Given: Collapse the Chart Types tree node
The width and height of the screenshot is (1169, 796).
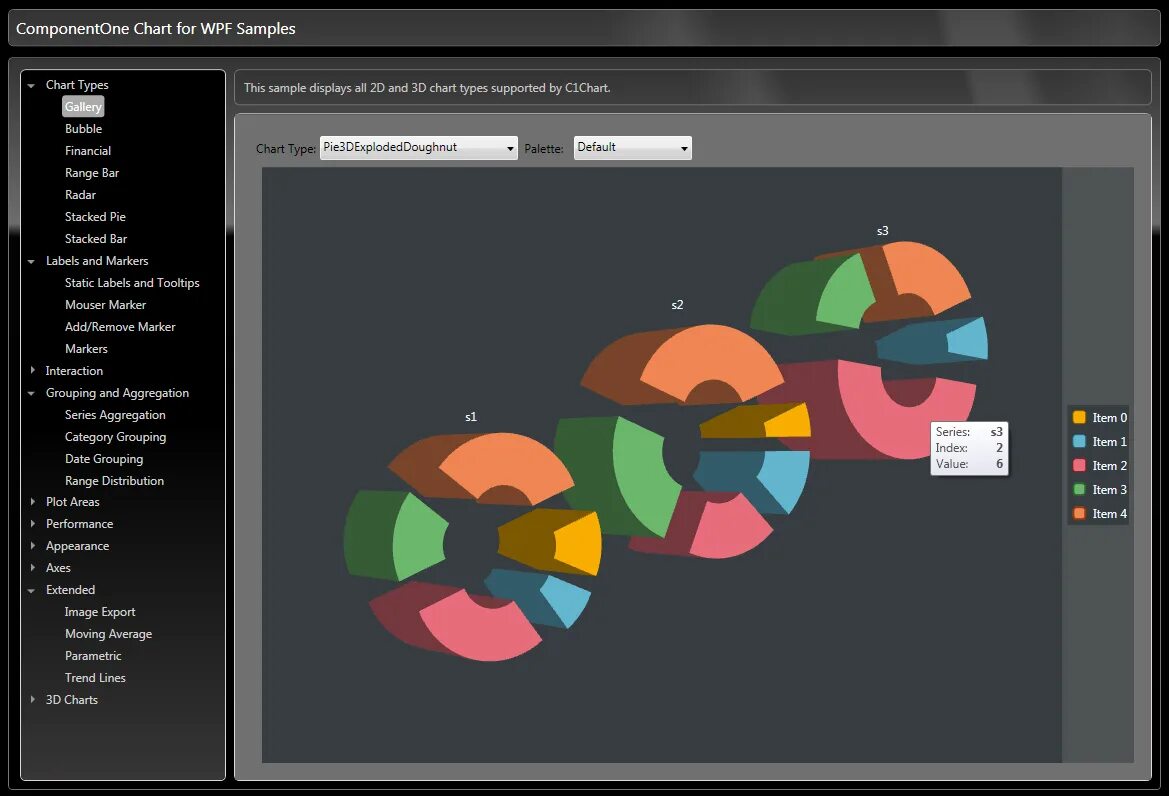Looking at the screenshot, I should click(31, 86).
